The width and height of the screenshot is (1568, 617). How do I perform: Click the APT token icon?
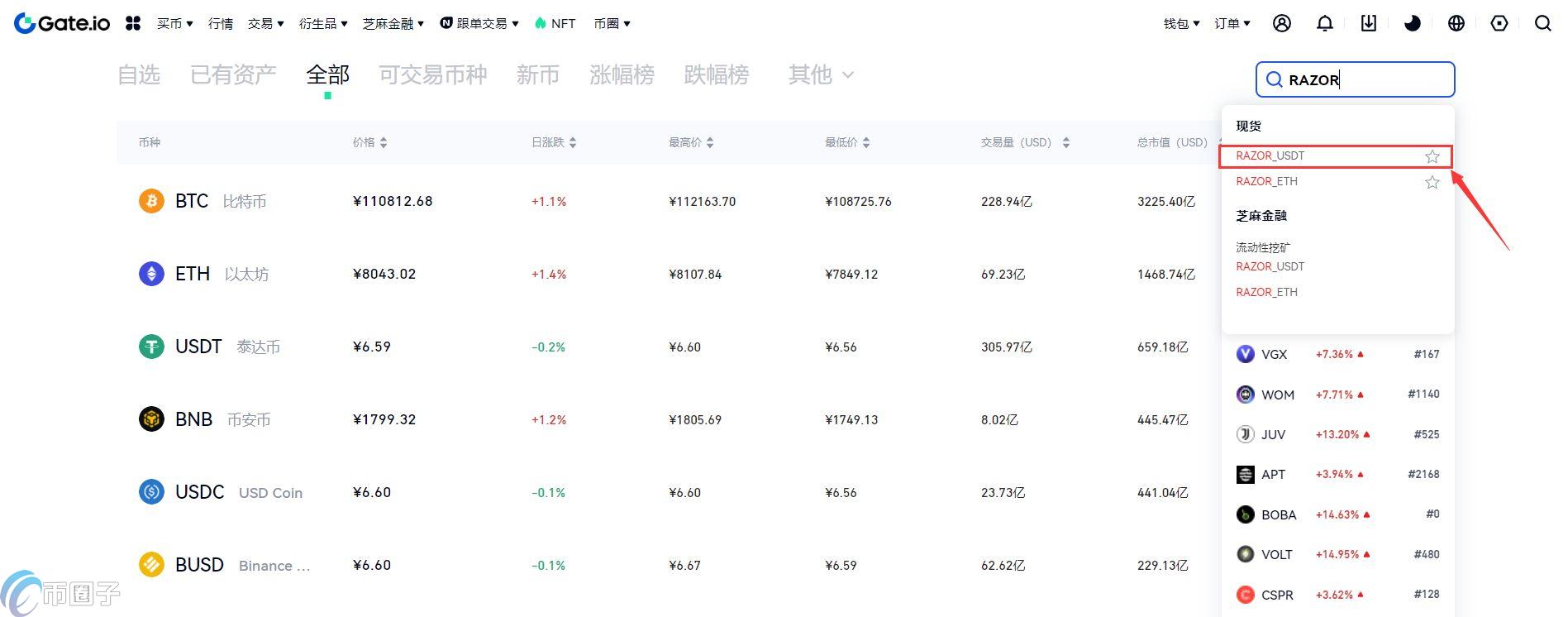click(x=1245, y=474)
